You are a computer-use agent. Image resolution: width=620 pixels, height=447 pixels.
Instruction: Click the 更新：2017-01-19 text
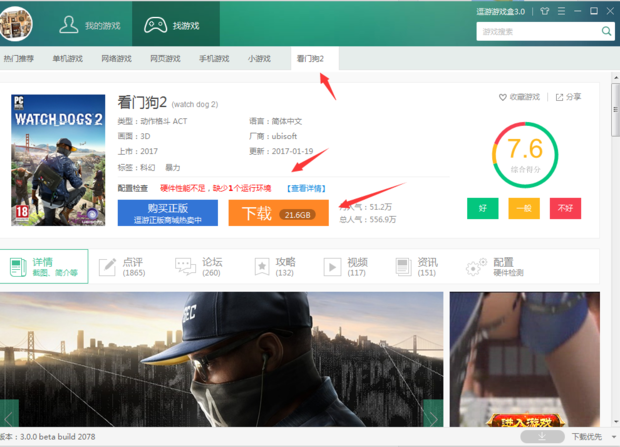281,151
